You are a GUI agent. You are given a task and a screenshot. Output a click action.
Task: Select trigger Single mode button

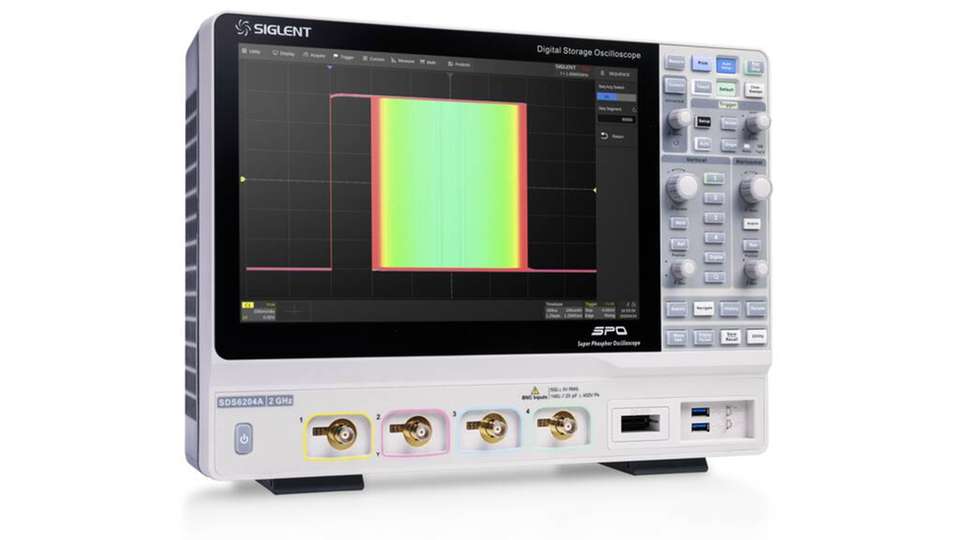click(729, 146)
